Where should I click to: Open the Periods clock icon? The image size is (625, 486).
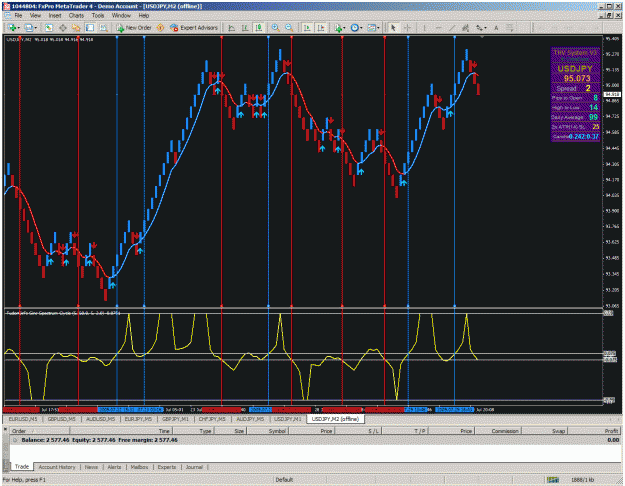(x=354, y=28)
